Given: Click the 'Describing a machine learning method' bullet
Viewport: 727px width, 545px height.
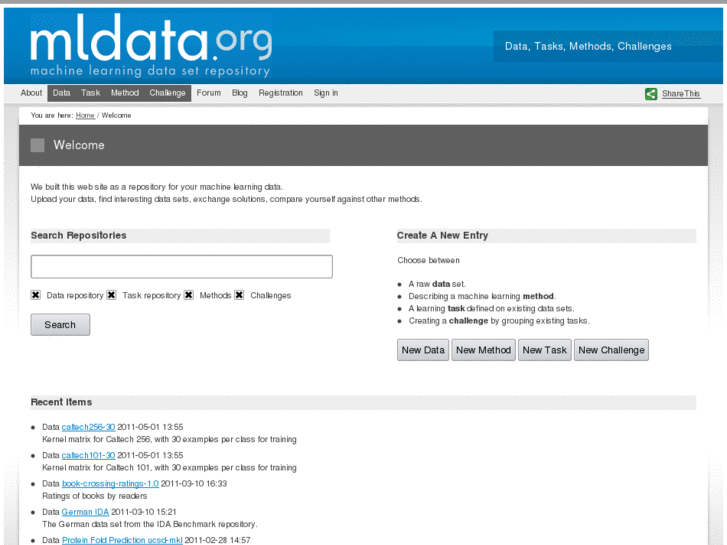Looking at the screenshot, I should tap(482, 296).
